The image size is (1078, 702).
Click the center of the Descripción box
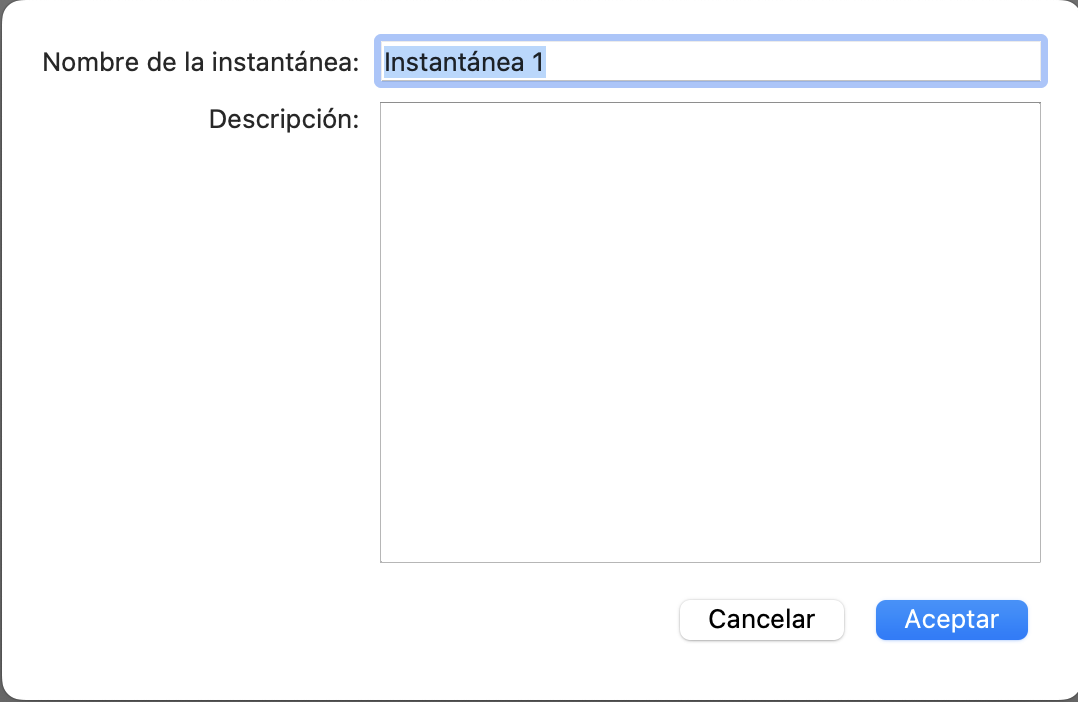tap(710, 332)
